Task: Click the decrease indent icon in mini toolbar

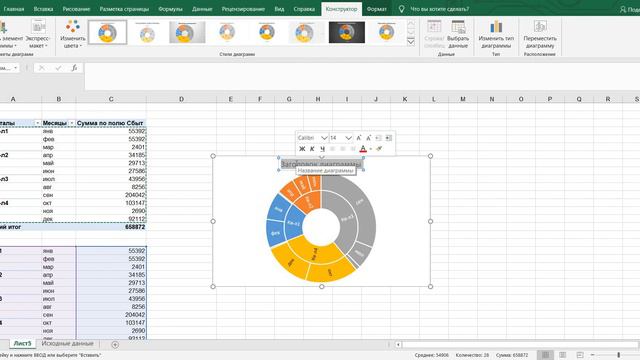Action: click(378, 138)
